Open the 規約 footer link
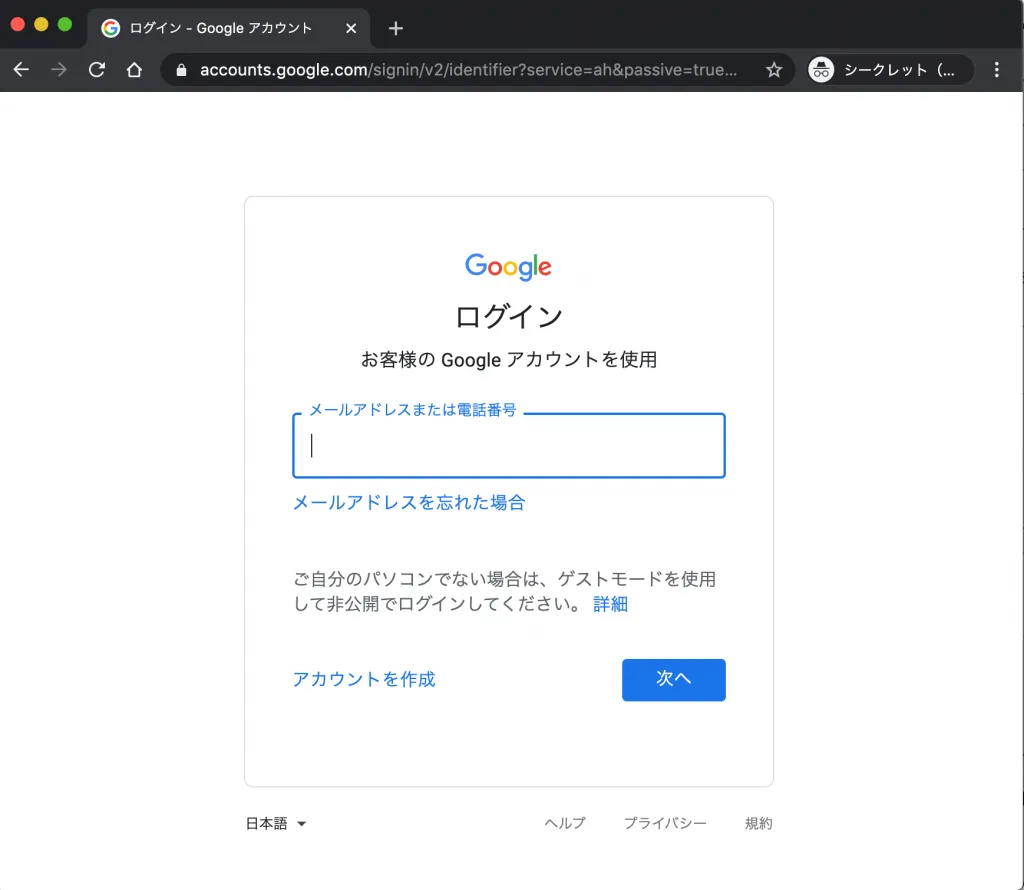 tap(758, 823)
